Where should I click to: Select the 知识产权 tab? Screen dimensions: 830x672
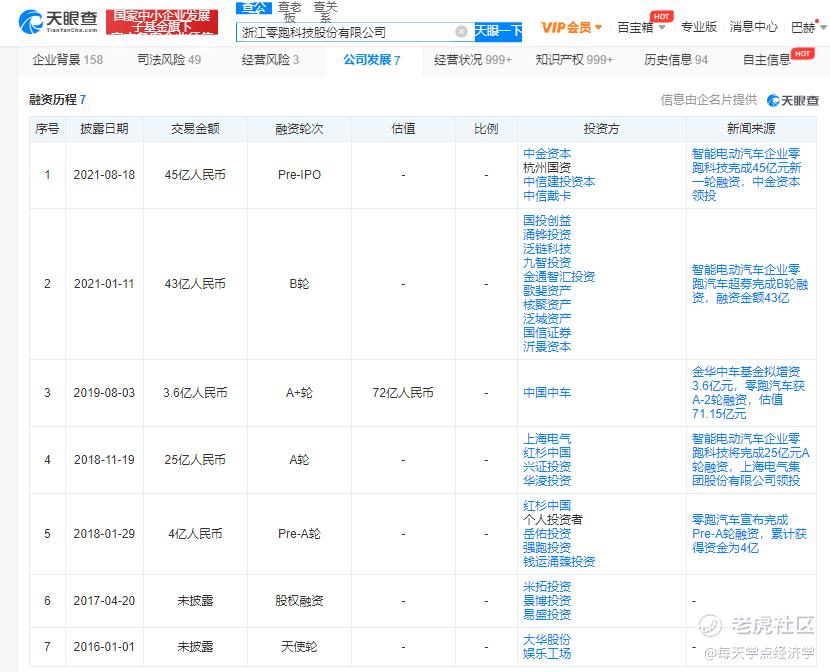click(574, 60)
